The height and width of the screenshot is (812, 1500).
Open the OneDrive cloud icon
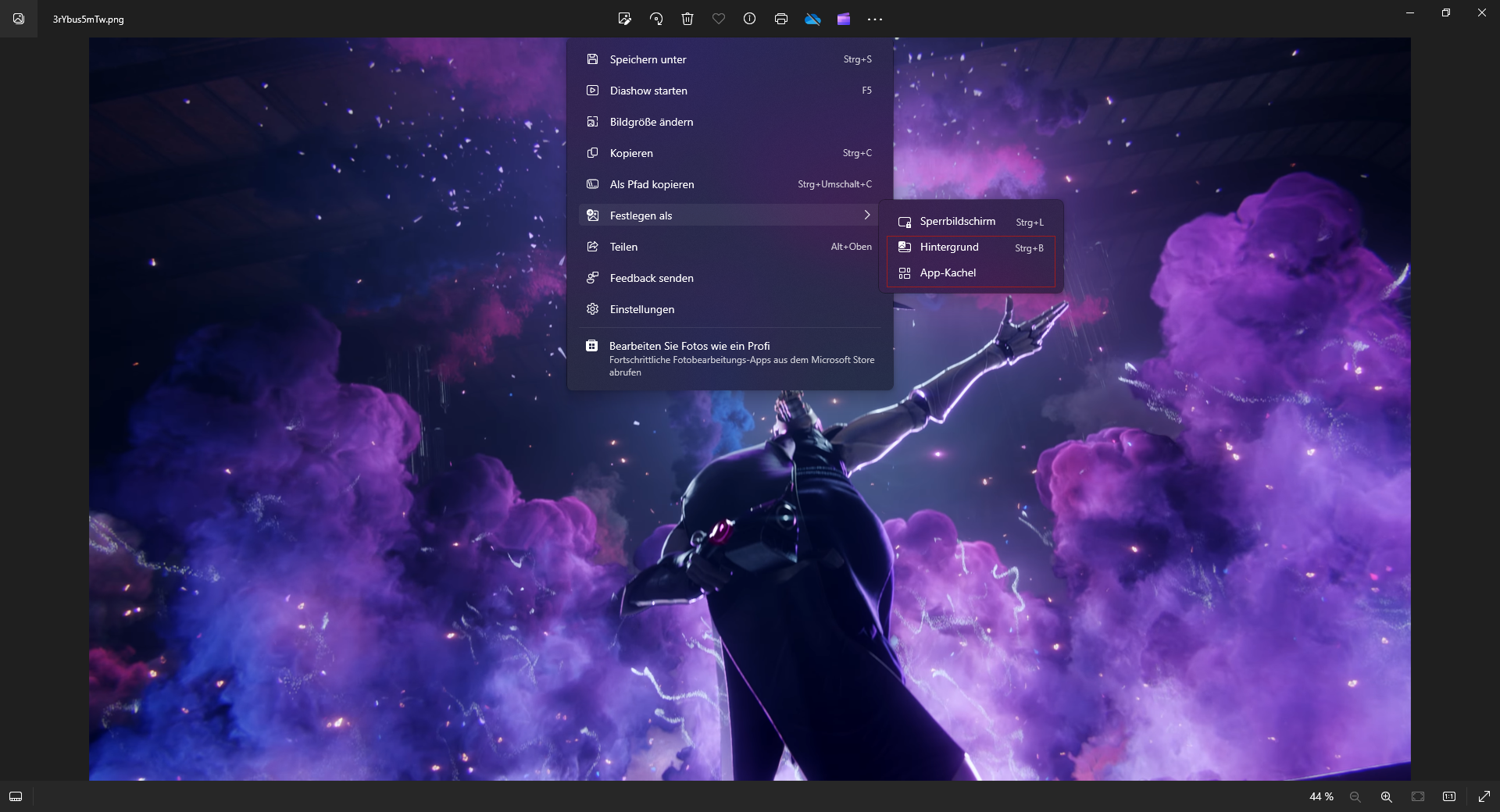[x=812, y=19]
